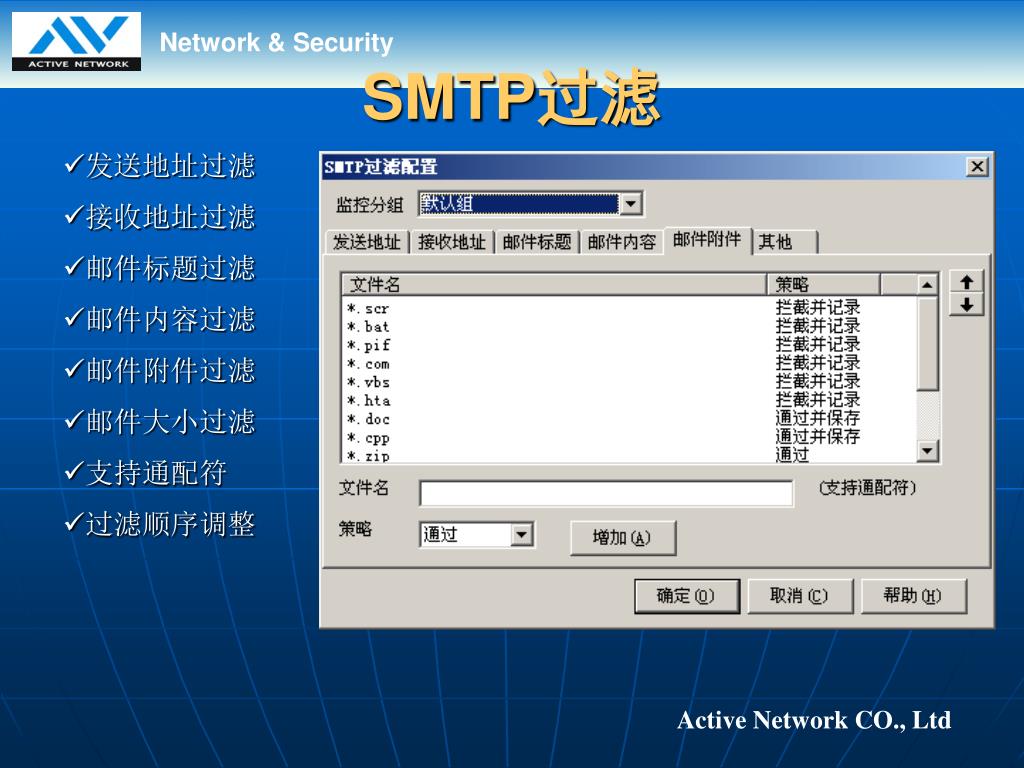Click the 发送地址过滤 bullet text
This screenshot has width=1024, height=768.
pyautogui.click(x=170, y=166)
